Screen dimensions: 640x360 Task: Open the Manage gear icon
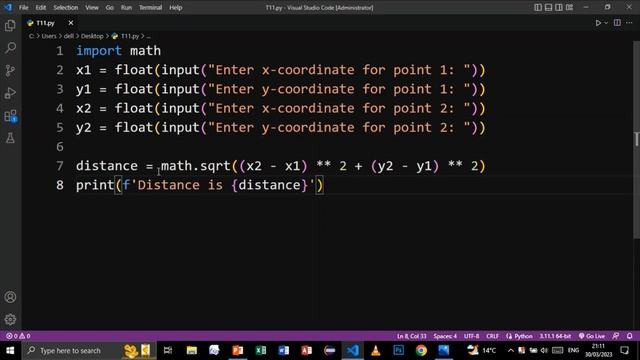(10, 319)
